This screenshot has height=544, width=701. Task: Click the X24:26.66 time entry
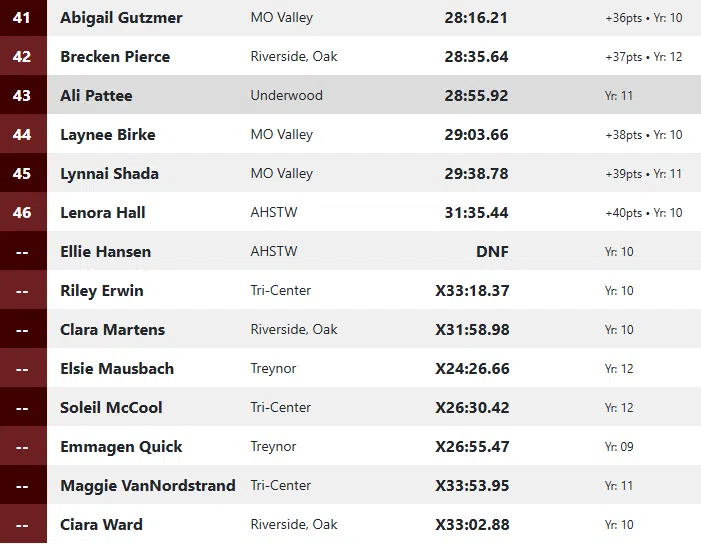click(472, 369)
